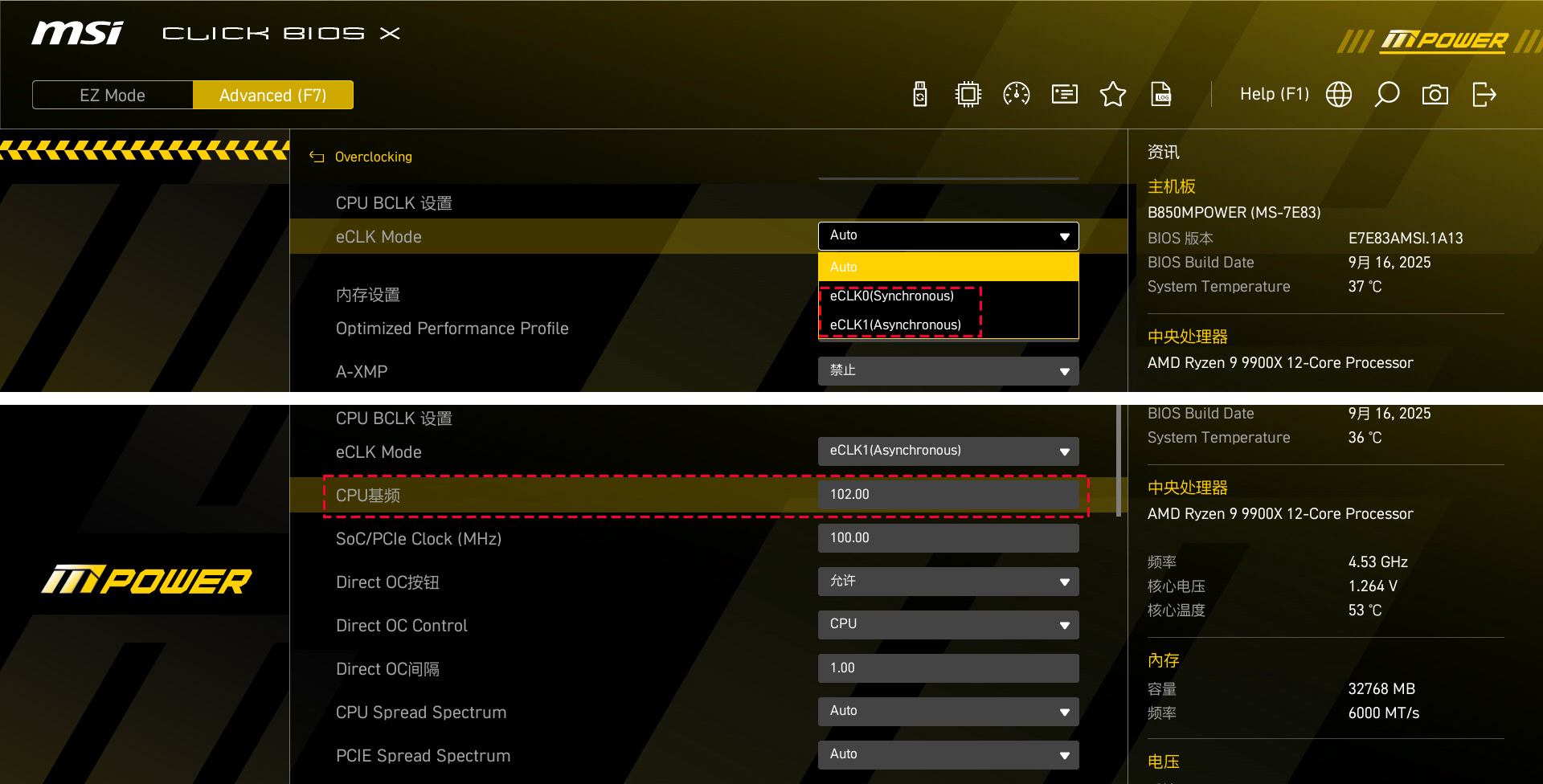1543x784 pixels.
Task: Go back using the Overclocking arrow icon
Action: (x=317, y=157)
